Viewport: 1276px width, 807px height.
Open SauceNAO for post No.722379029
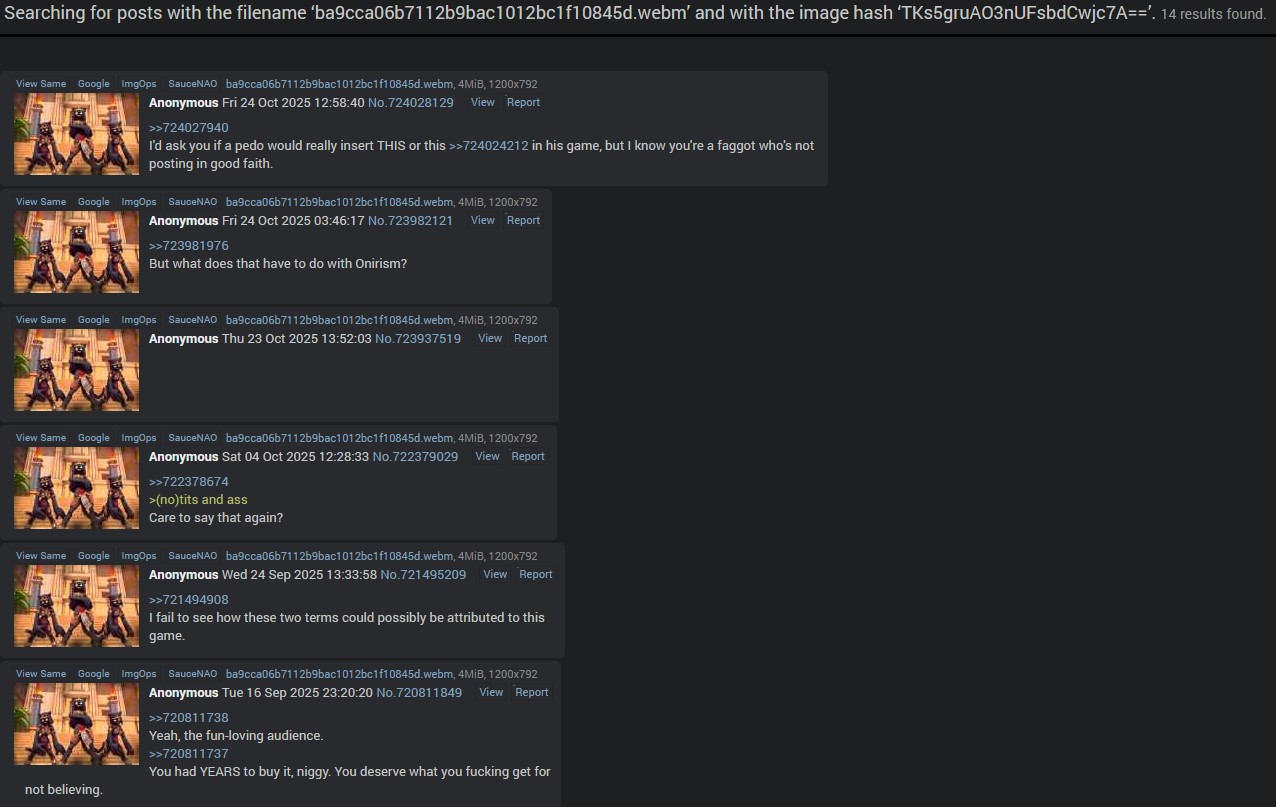192,438
